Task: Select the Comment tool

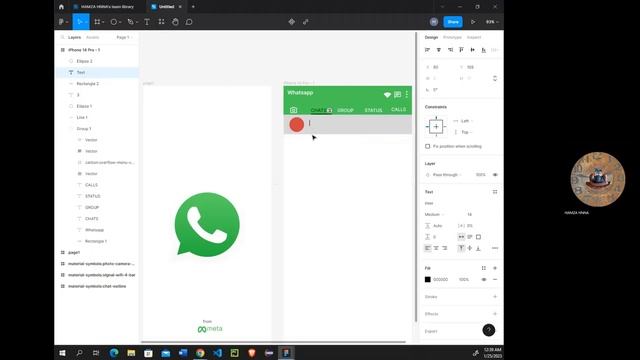Action: [189, 22]
